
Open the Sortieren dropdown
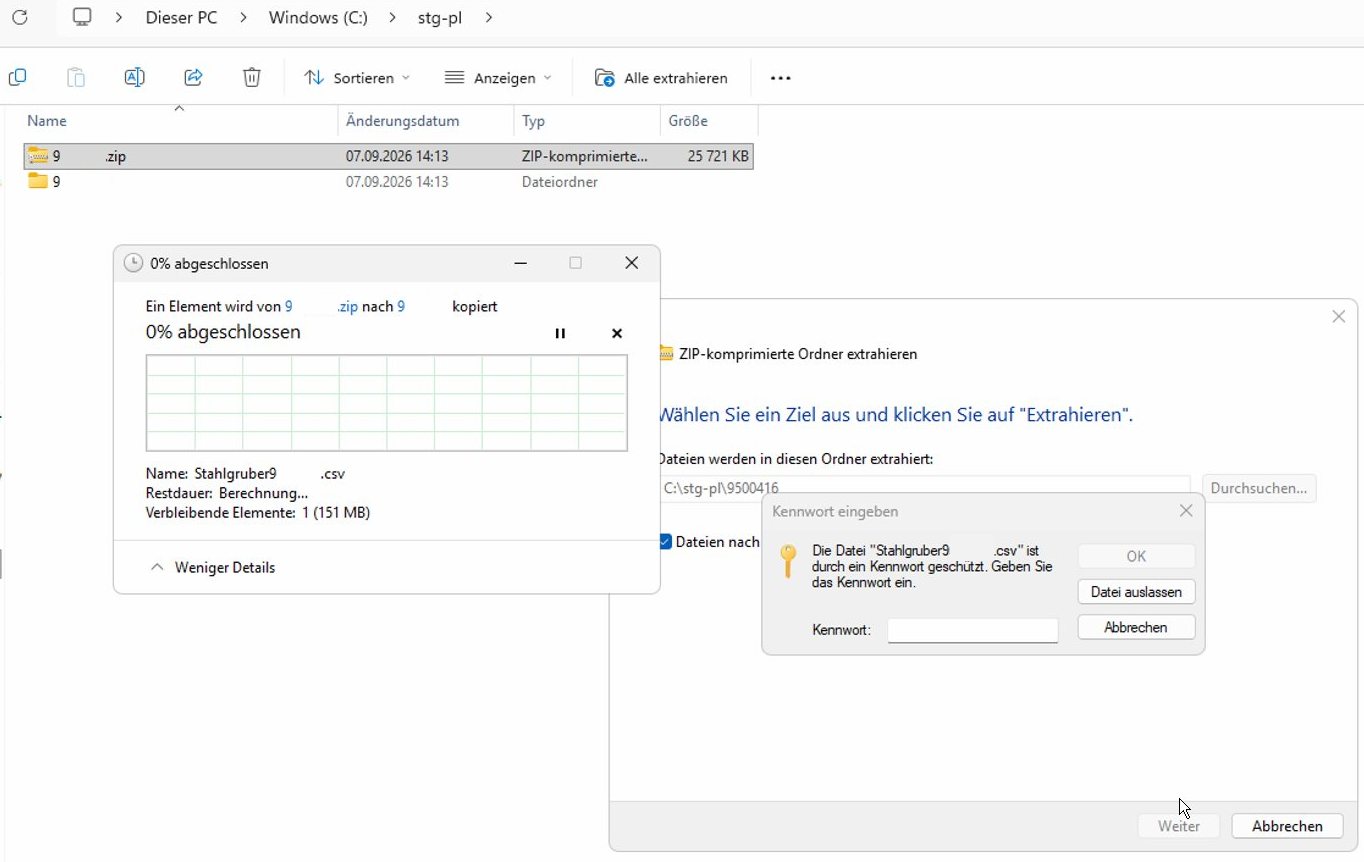tap(357, 77)
